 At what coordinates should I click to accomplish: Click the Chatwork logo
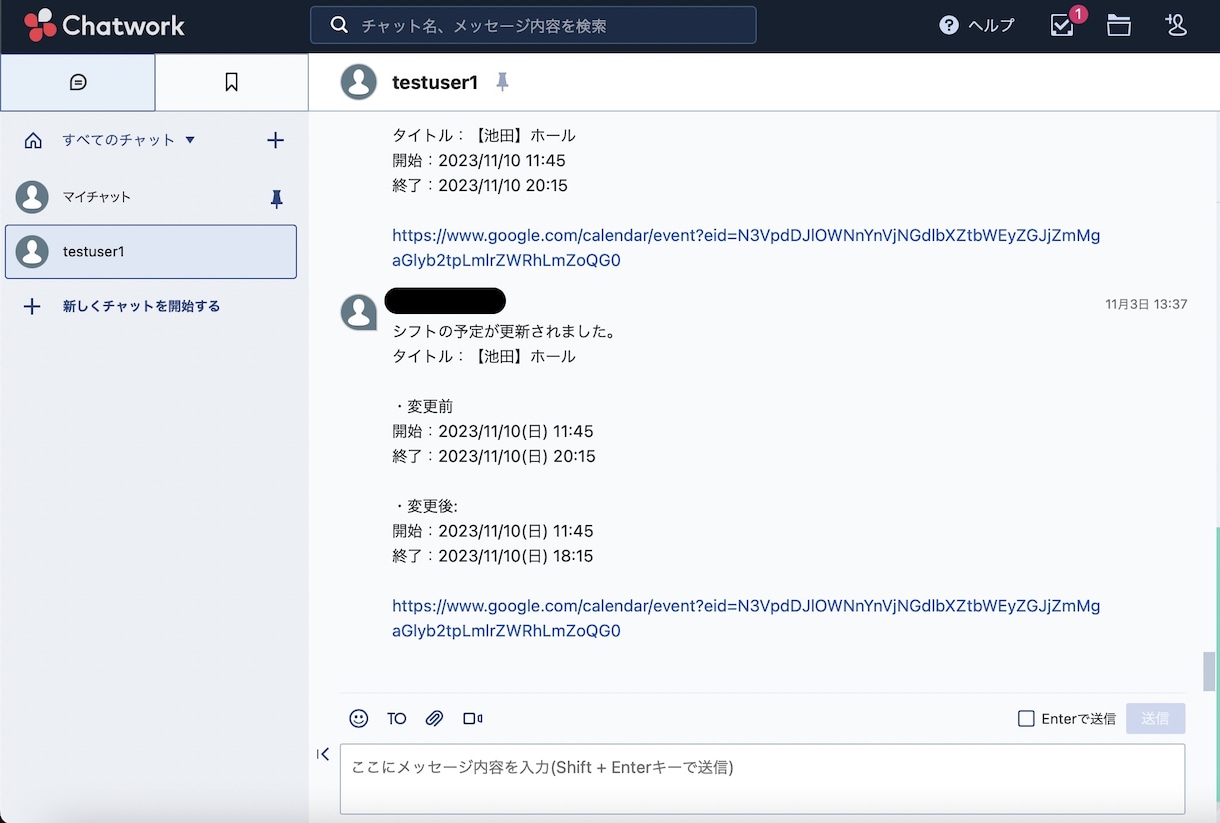coord(105,25)
